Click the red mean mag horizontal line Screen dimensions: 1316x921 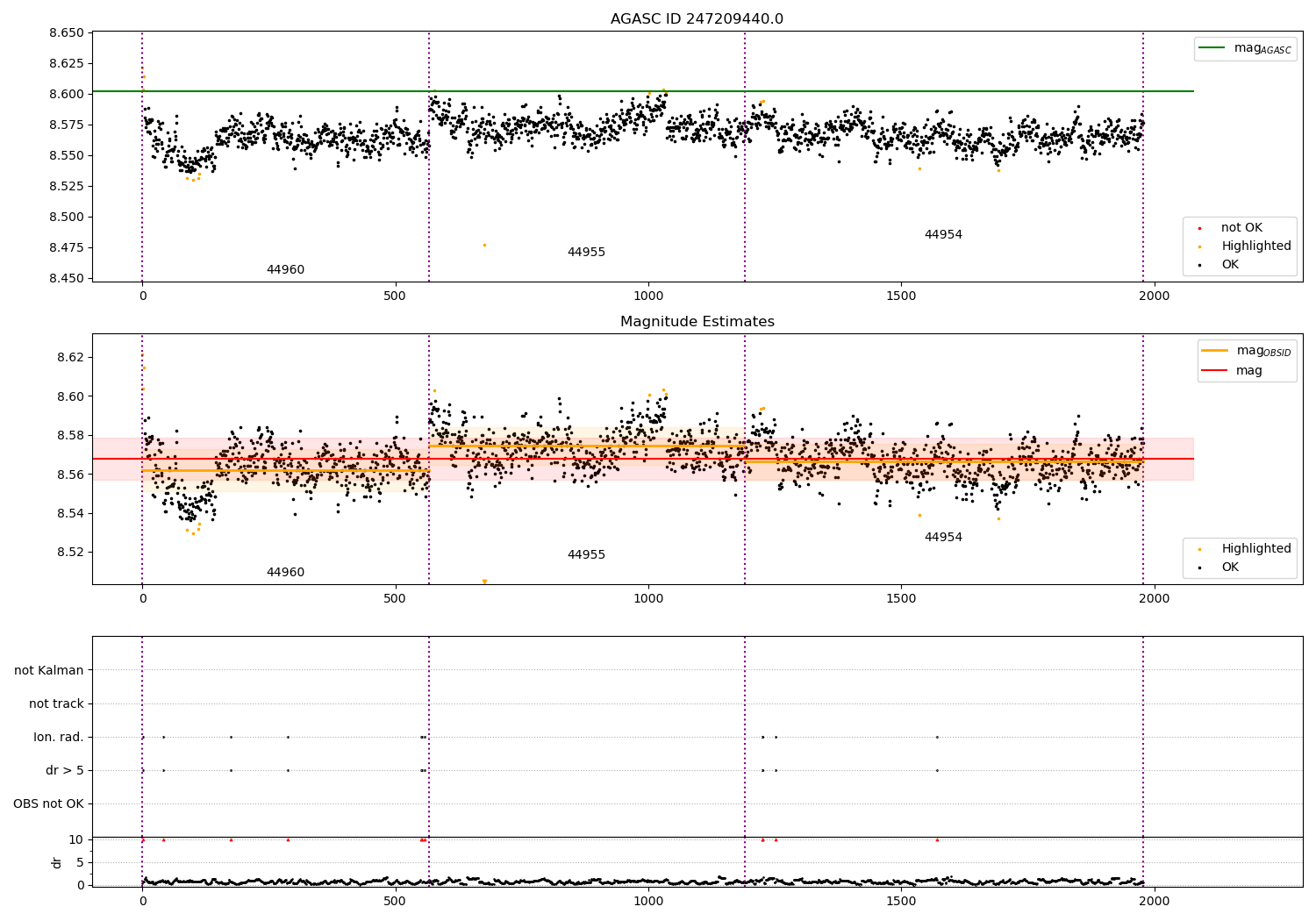[x=642, y=459]
